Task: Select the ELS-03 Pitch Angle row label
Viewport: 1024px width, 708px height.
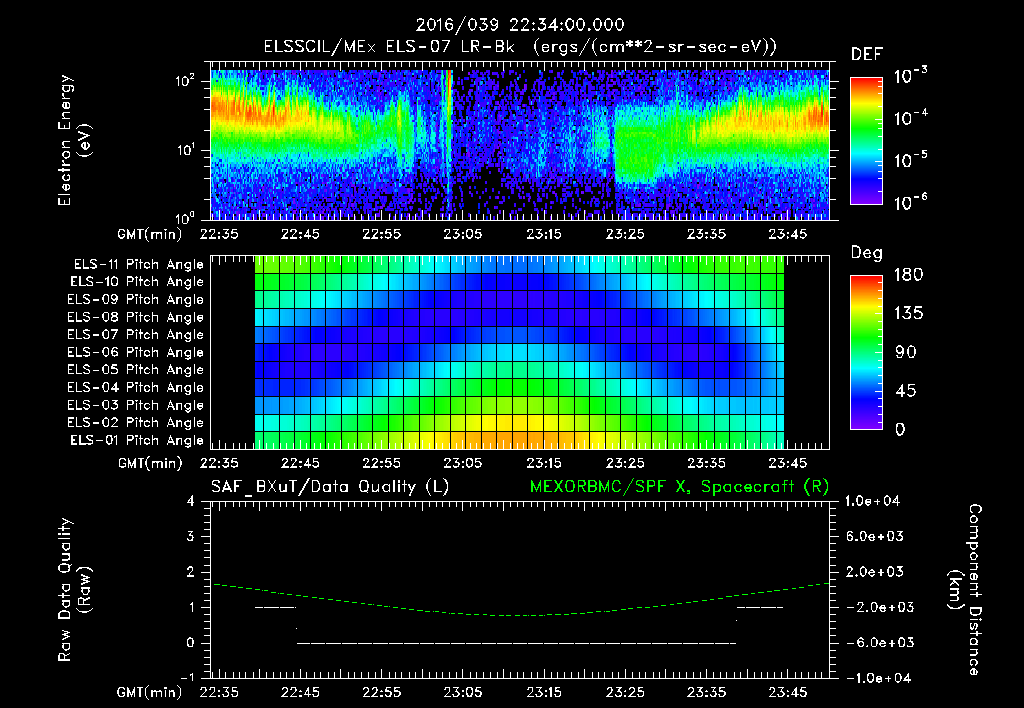Action: point(136,405)
